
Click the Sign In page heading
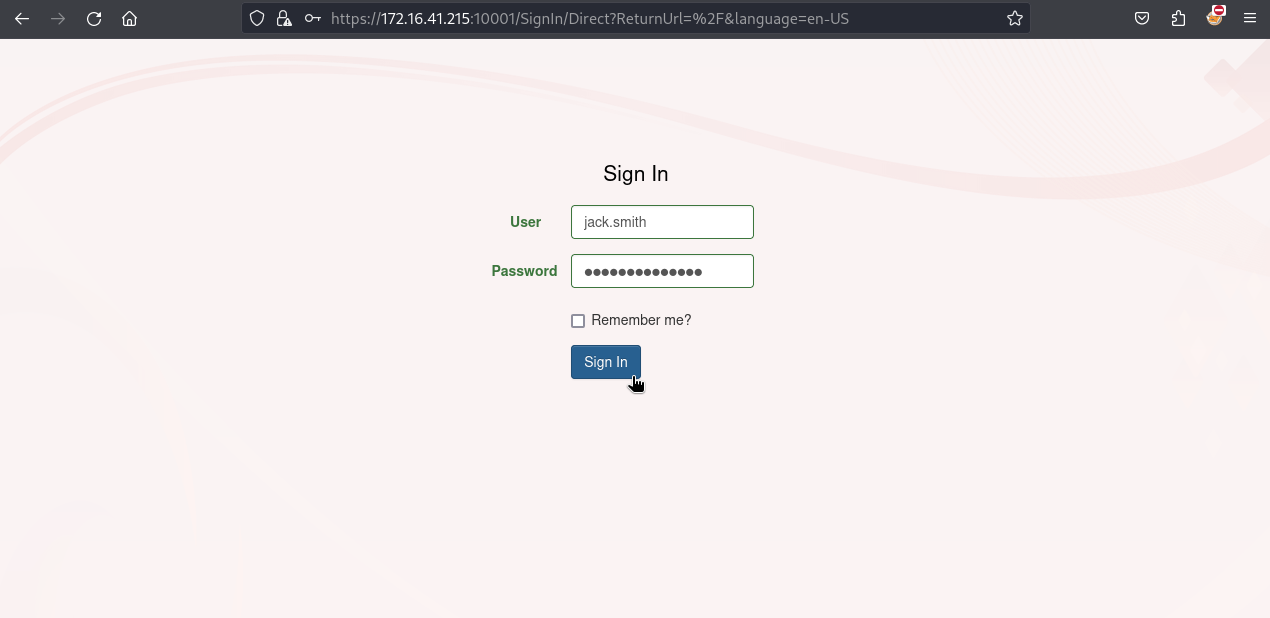point(636,174)
